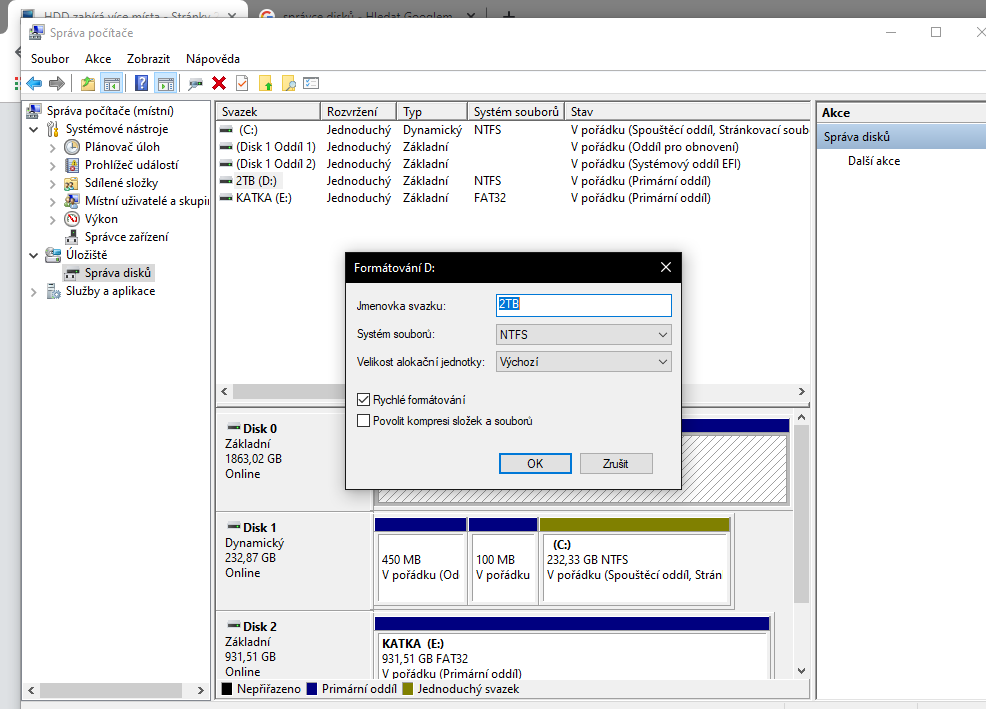Click the blue Back arrow toolbar icon
This screenshot has width=986, height=709.
(x=34, y=83)
